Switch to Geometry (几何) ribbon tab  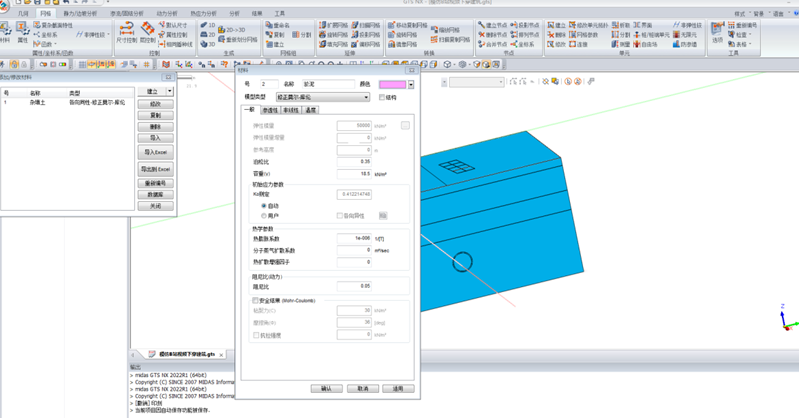pyautogui.click(x=23, y=13)
